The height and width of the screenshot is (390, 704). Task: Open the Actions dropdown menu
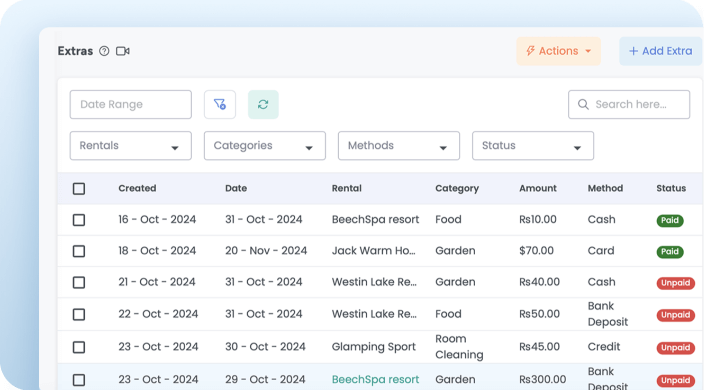pos(559,51)
